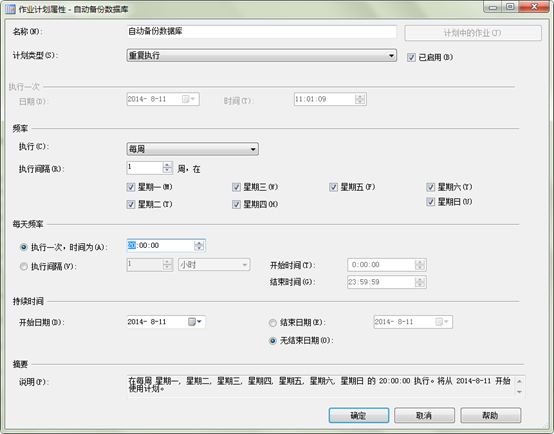Click the 确定 button
The height and width of the screenshot is (434, 554).
pyautogui.click(x=359, y=415)
